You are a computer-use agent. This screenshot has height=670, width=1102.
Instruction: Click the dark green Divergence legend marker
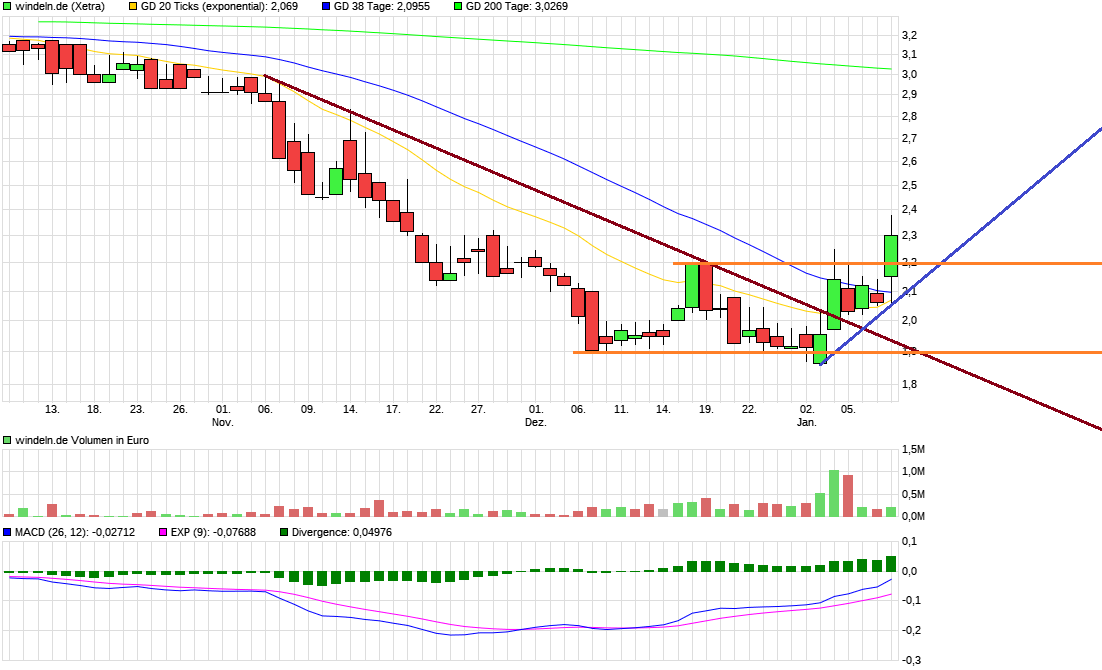coord(284,532)
